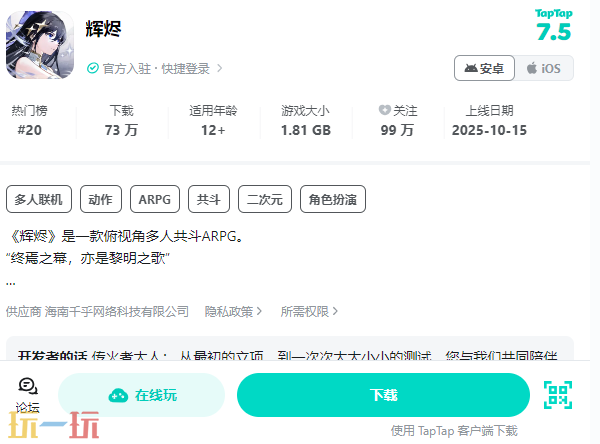Click the TapTap 7.5 rating score
600x444 pixels.
[x=554, y=25]
